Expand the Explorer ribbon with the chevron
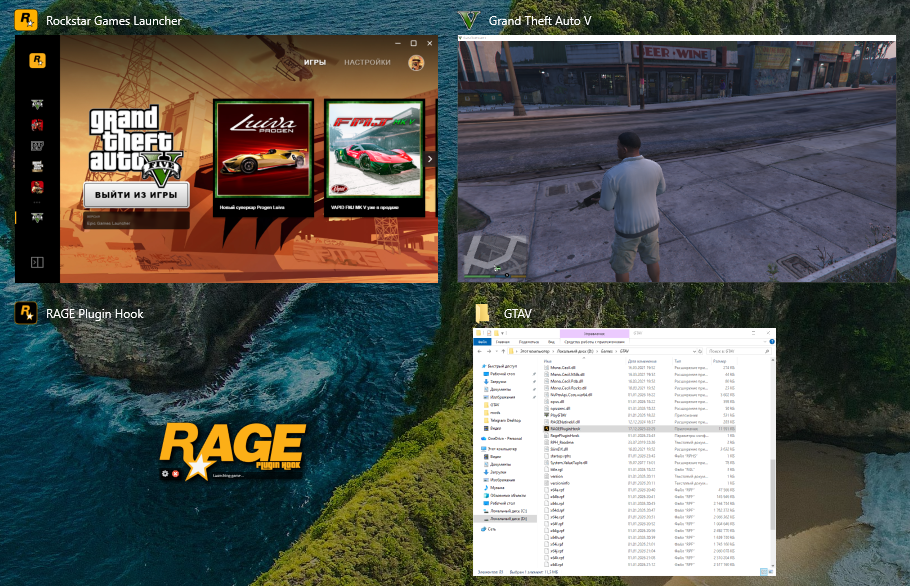 click(x=765, y=342)
